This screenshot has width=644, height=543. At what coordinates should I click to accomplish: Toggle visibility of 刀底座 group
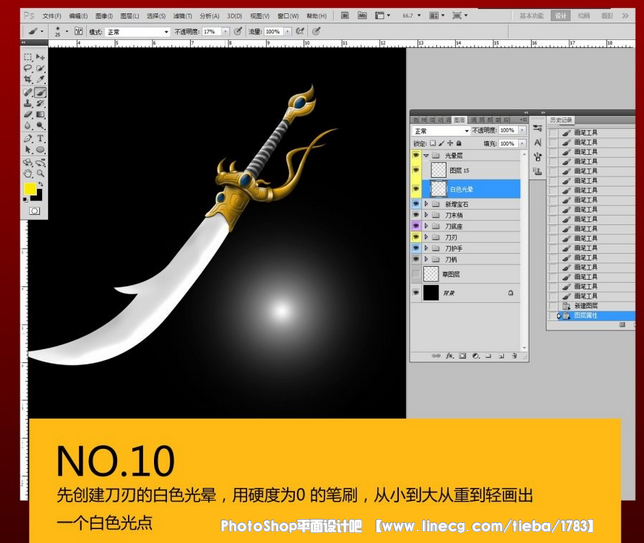tap(416, 226)
